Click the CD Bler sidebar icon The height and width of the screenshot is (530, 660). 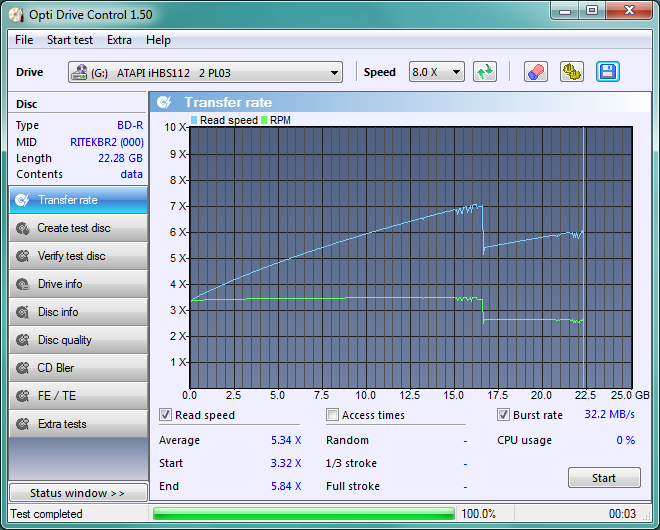pyautogui.click(x=22, y=368)
